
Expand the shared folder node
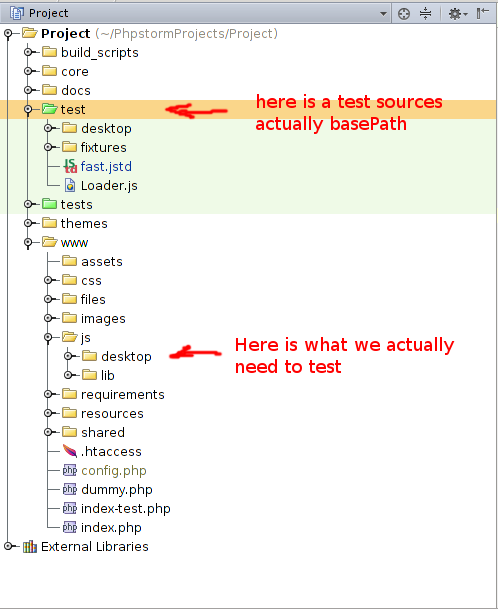coord(48,432)
